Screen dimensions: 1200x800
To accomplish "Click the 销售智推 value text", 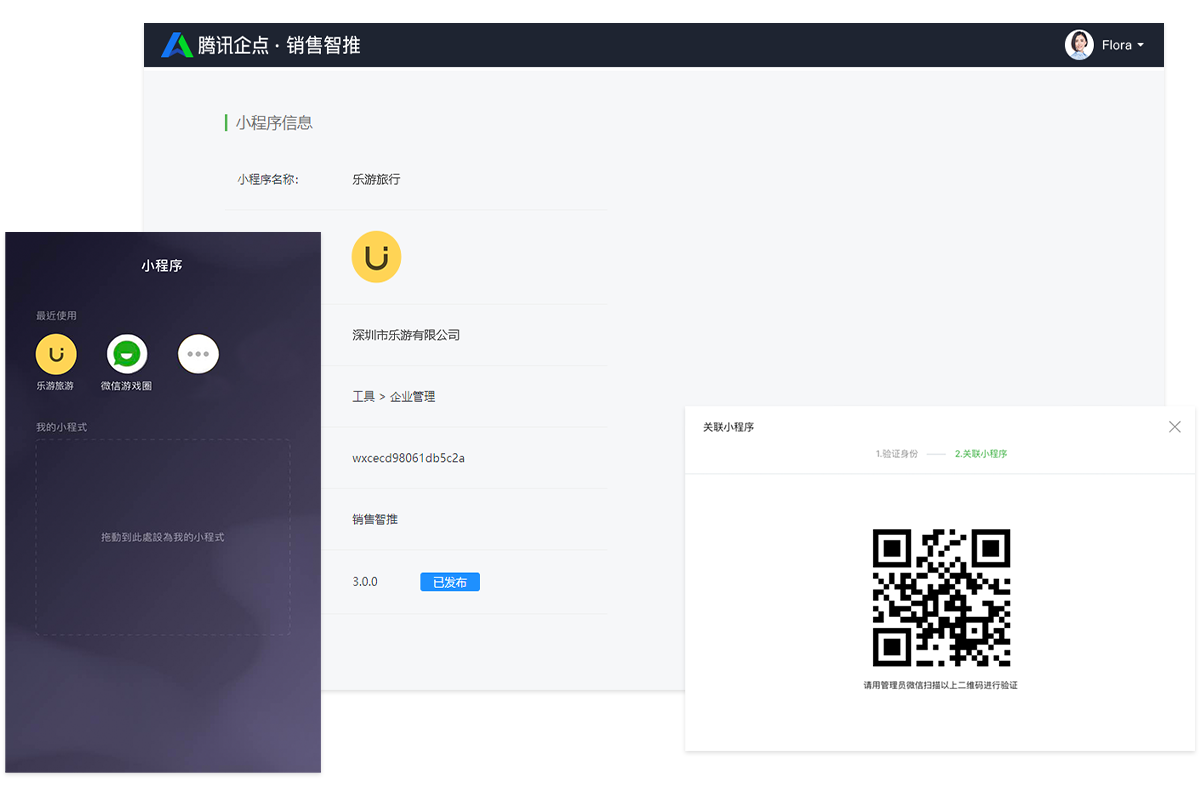I will click(375, 520).
